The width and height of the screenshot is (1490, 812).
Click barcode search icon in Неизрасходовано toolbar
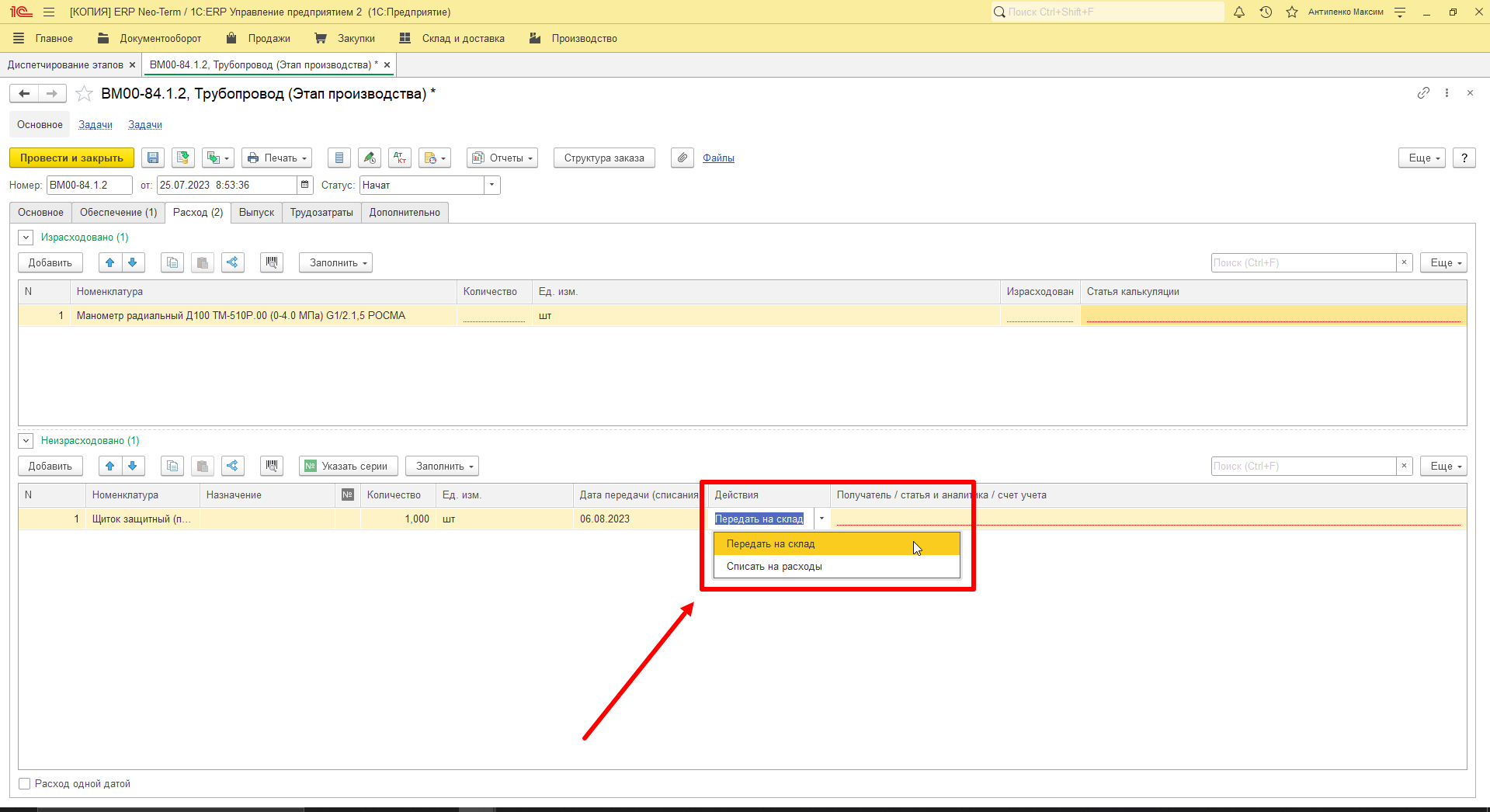point(272,467)
